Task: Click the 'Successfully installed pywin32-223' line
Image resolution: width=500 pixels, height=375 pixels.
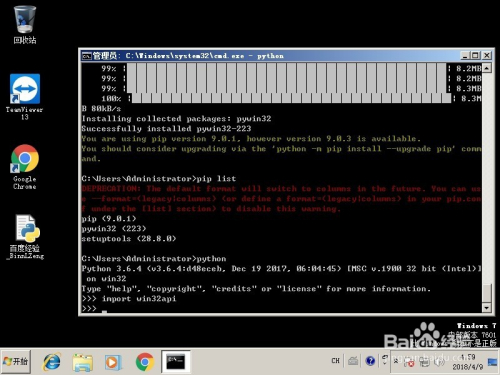Action: (x=166, y=129)
